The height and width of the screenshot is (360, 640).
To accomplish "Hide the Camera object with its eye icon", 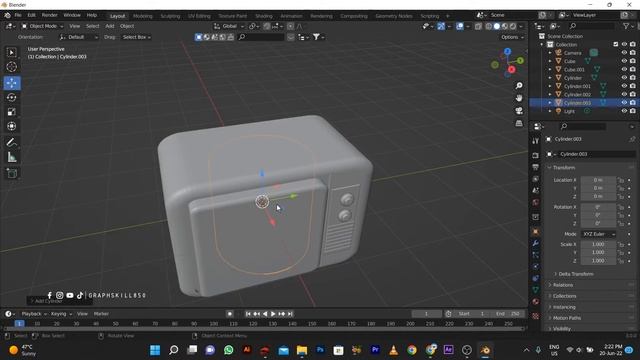I will pyautogui.click(x=624, y=53).
